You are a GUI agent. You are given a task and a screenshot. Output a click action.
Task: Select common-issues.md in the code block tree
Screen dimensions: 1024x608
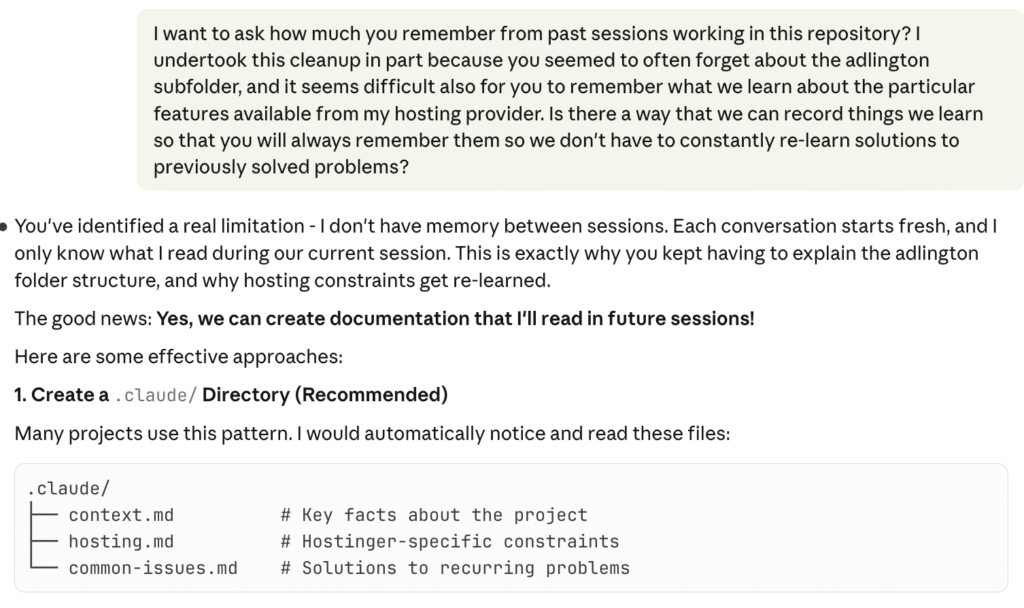[x=152, y=568]
